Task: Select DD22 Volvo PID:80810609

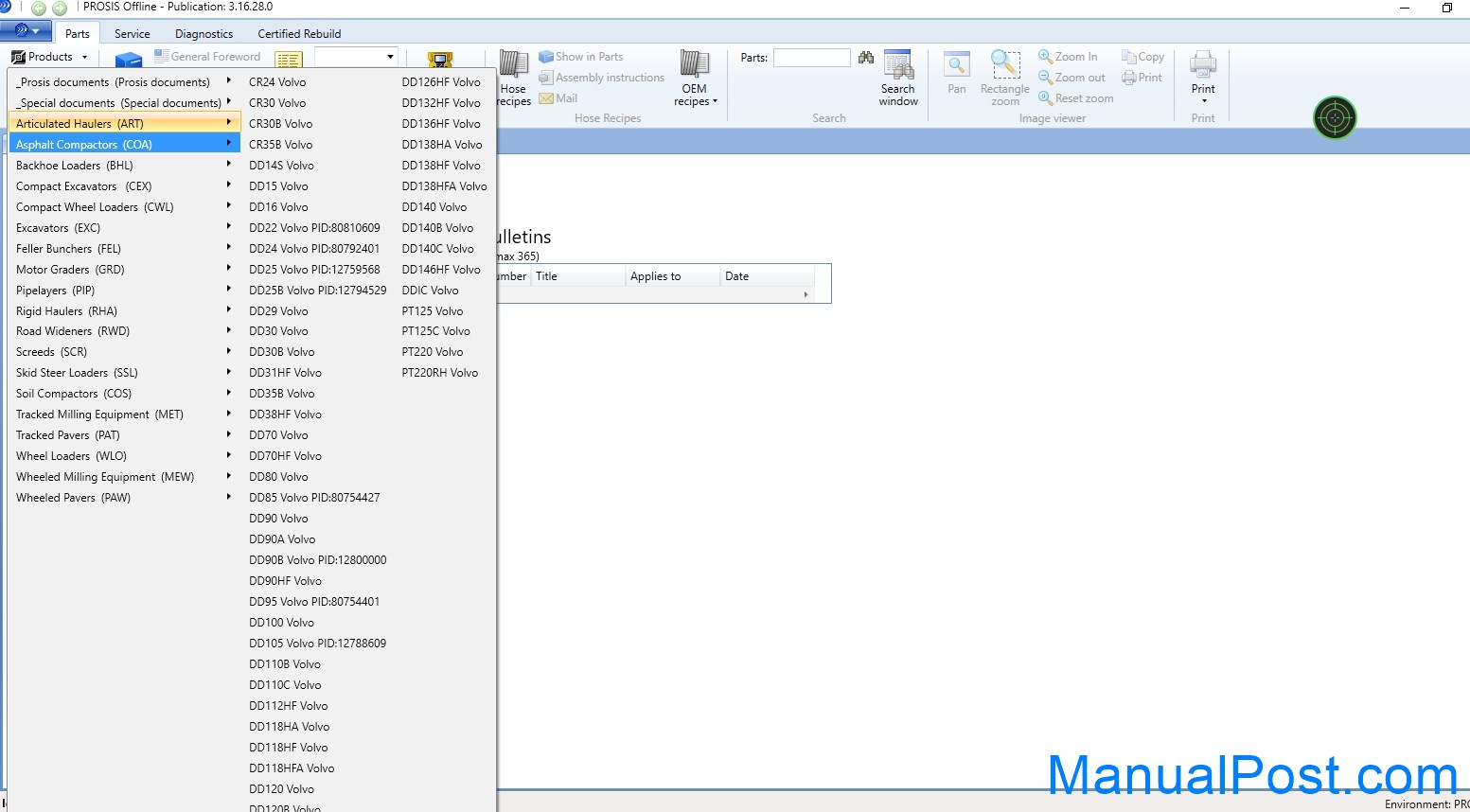Action: [314, 228]
